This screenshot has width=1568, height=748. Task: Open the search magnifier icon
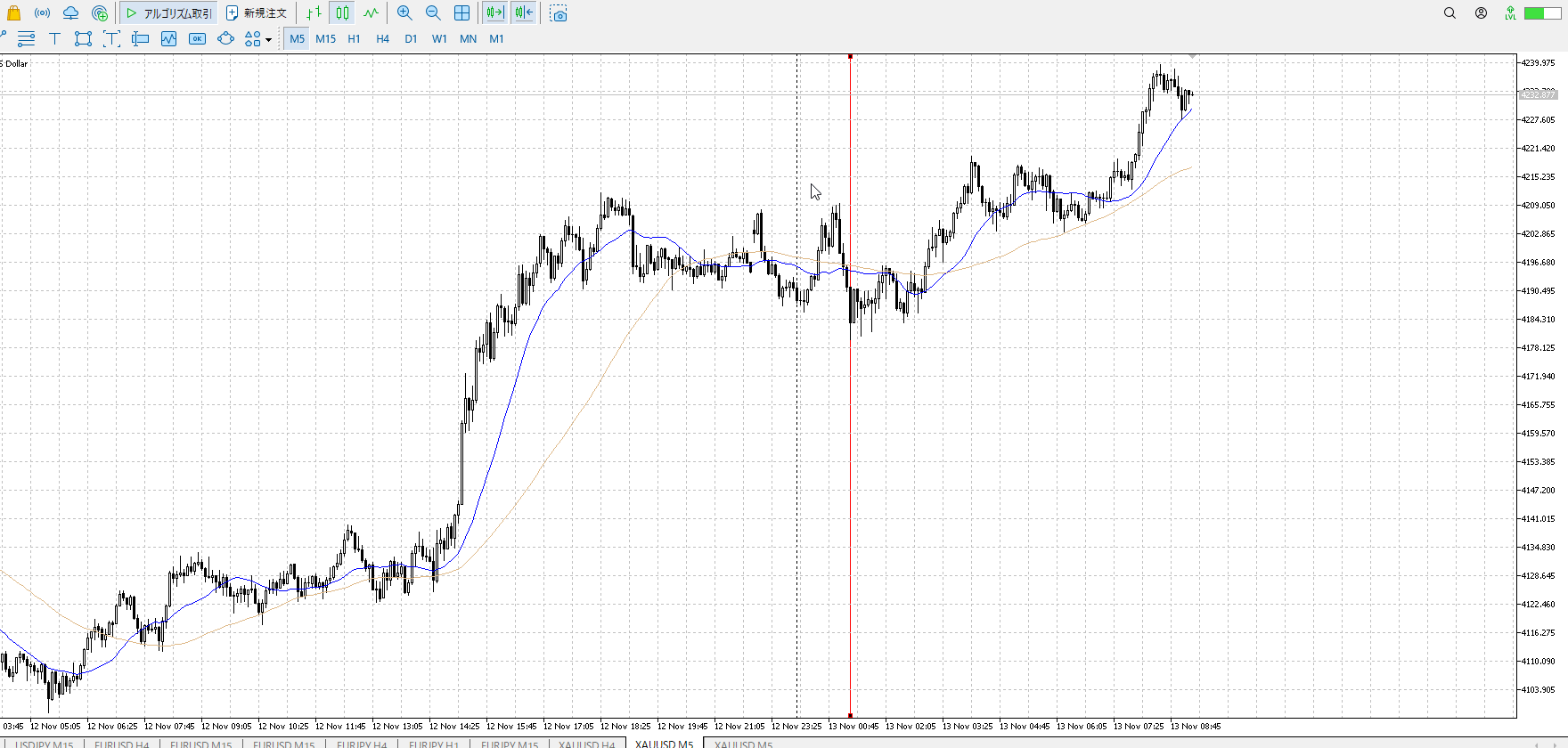(1450, 13)
